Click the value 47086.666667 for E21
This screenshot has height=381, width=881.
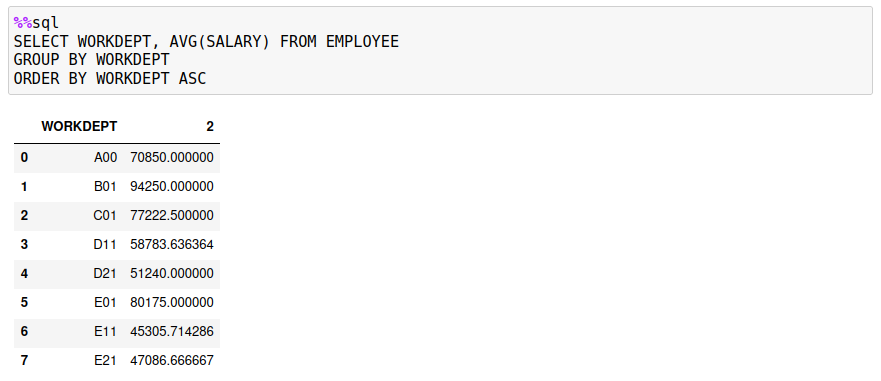172,361
